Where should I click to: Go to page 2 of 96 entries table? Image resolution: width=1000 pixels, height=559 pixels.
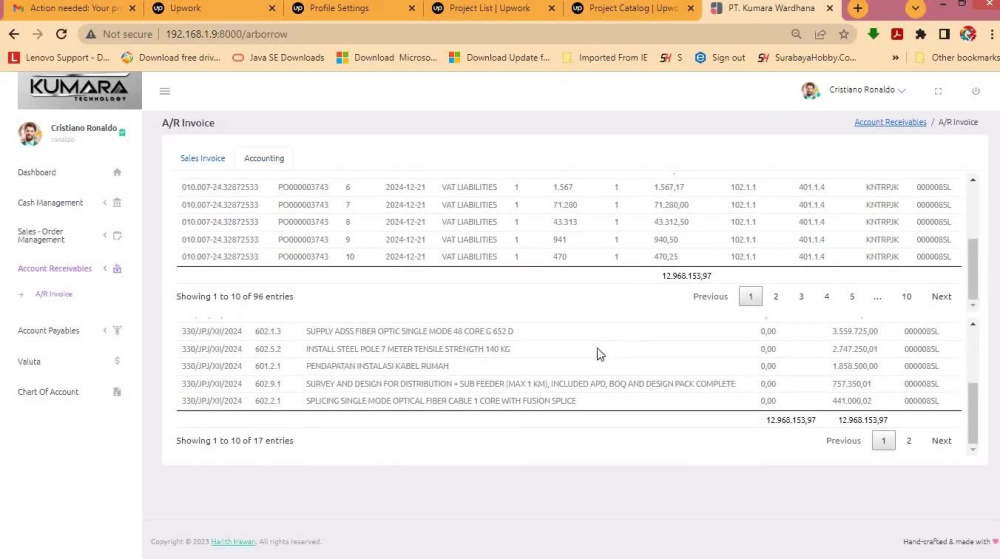click(776, 296)
